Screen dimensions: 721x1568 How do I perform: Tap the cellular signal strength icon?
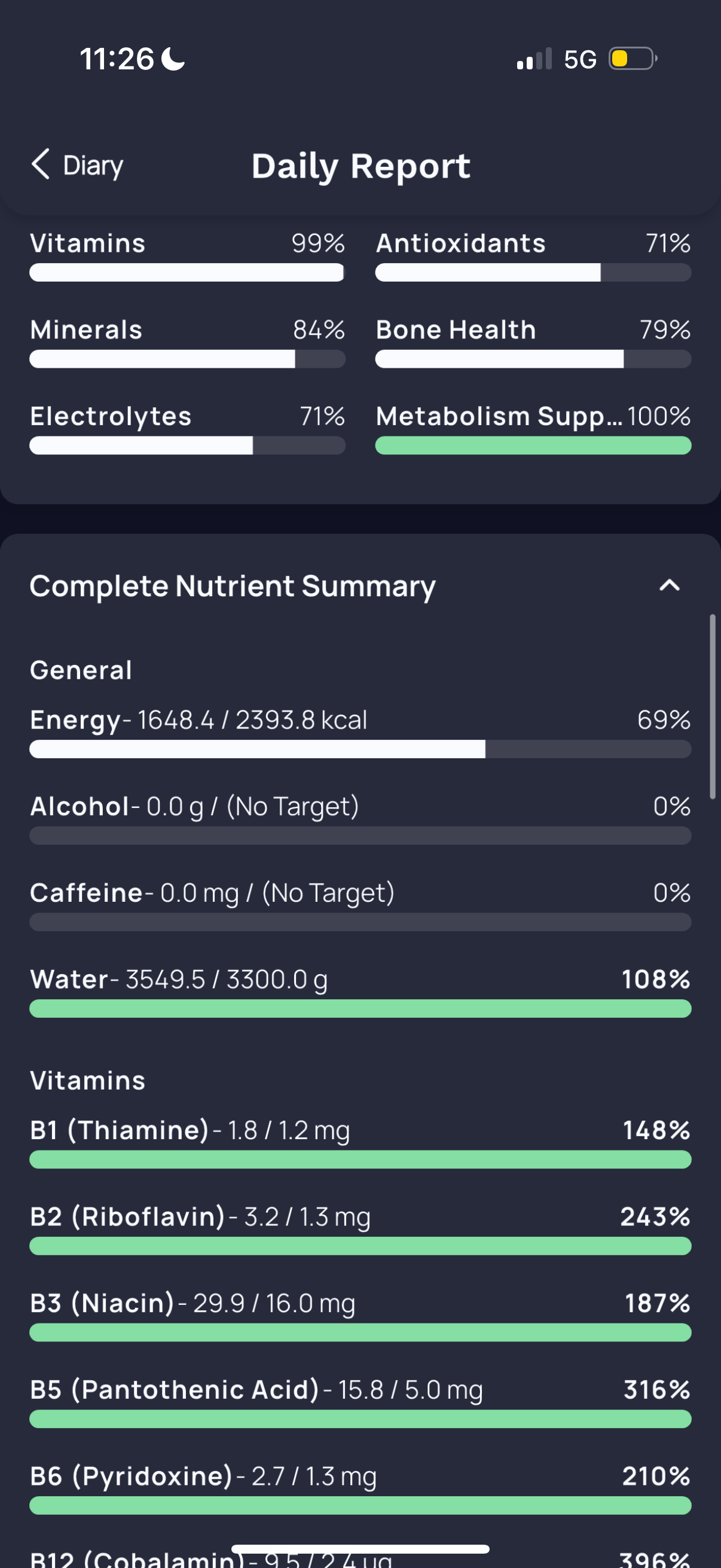pos(534,59)
